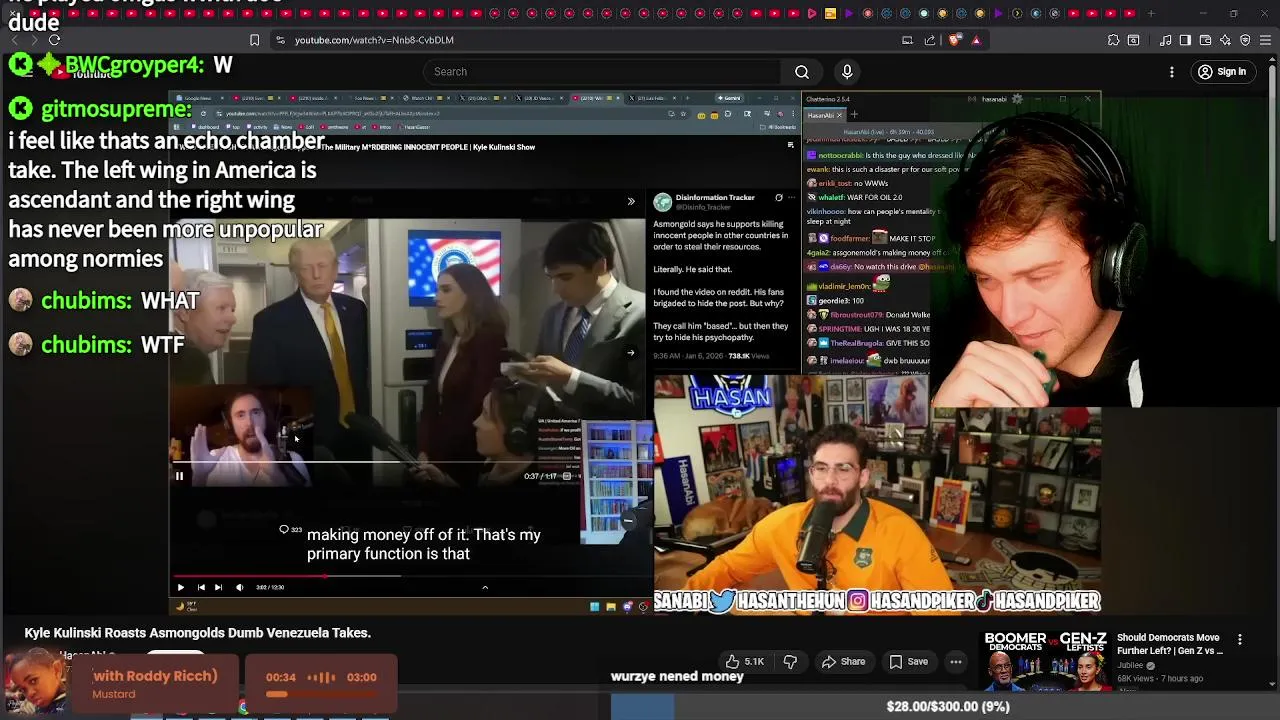Screen dimensions: 1280x720
Task: Skip to next video in streamed player
Action: tap(218, 587)
